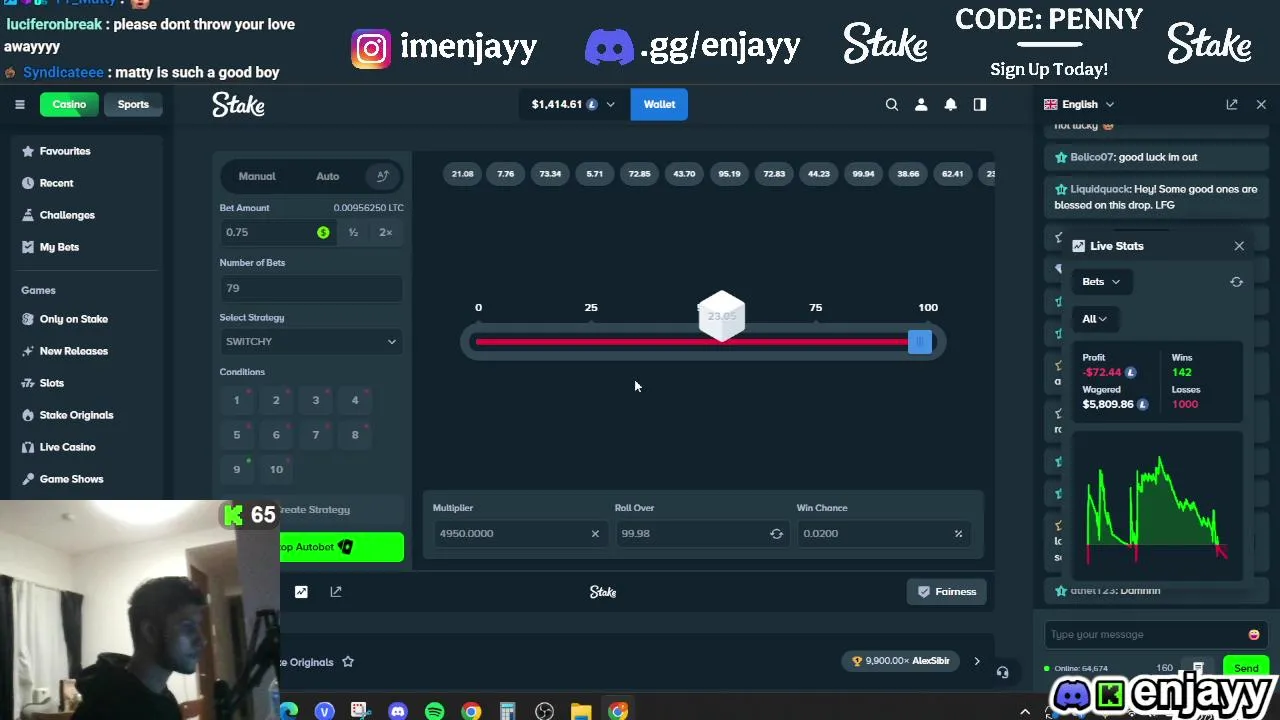Click past result 99.94 pill
This screenshot has width=1280, height=720.
pyautogui.click(x=863, y=174)
